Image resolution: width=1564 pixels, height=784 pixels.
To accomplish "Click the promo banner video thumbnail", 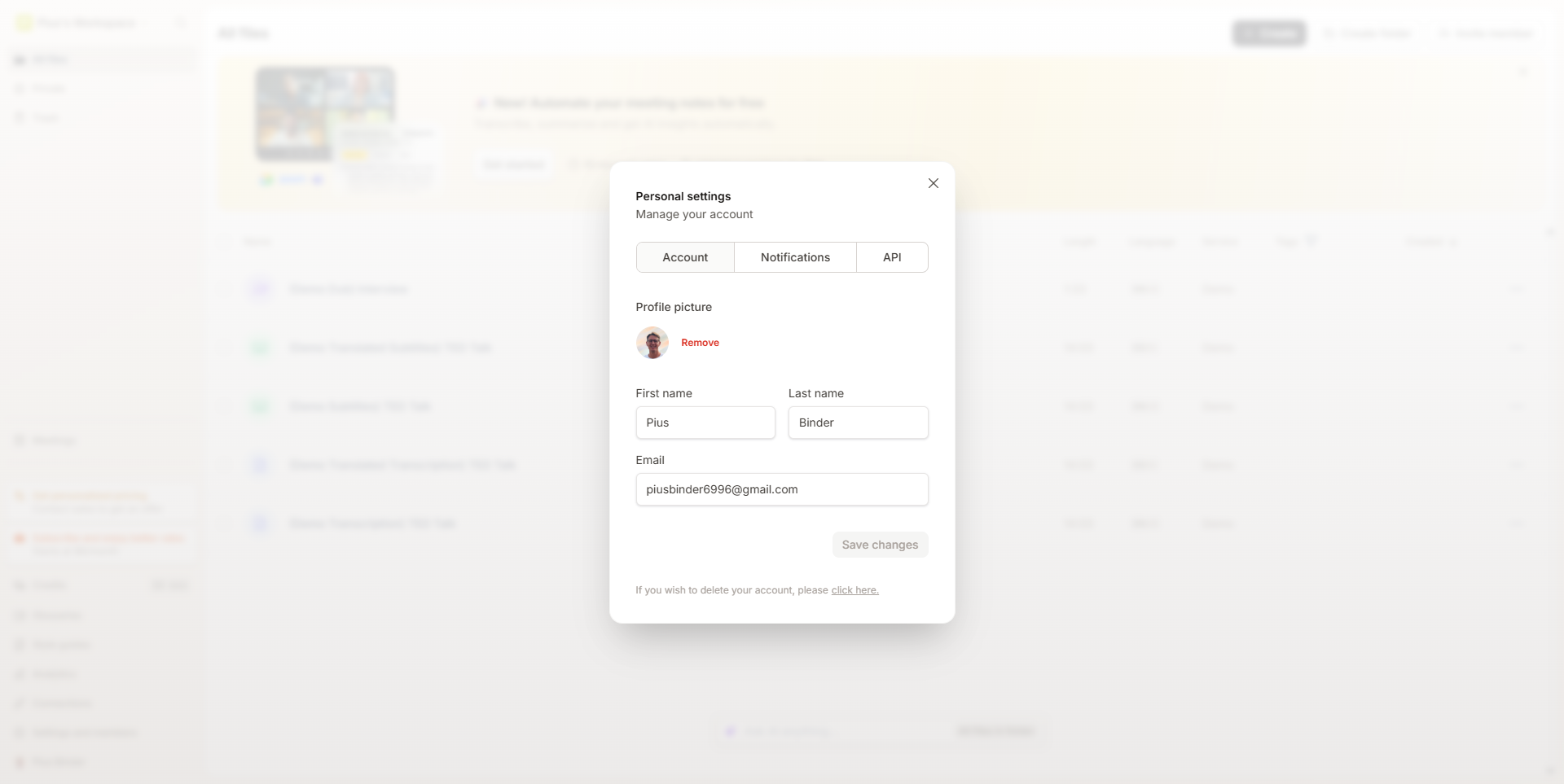I will pos(326,114).
